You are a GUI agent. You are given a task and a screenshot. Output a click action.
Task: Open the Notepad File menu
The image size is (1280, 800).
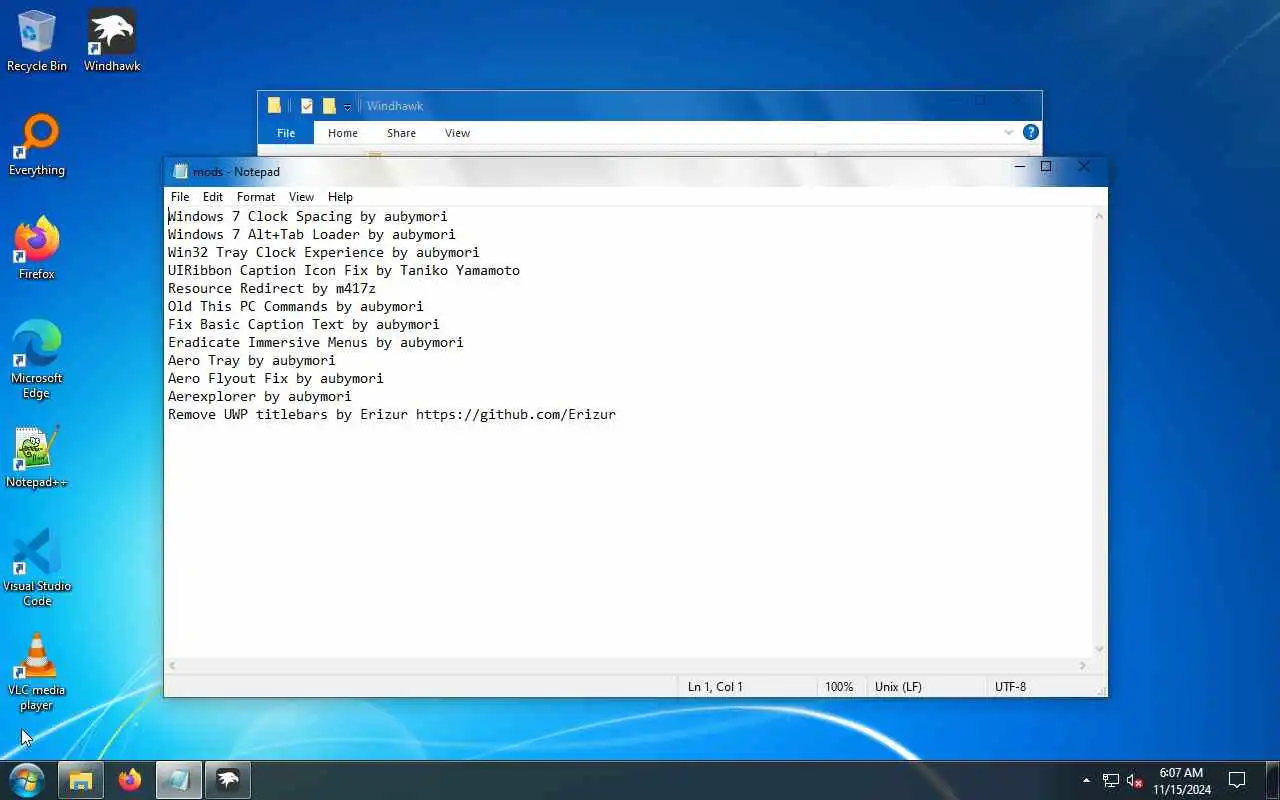(180, 197)
